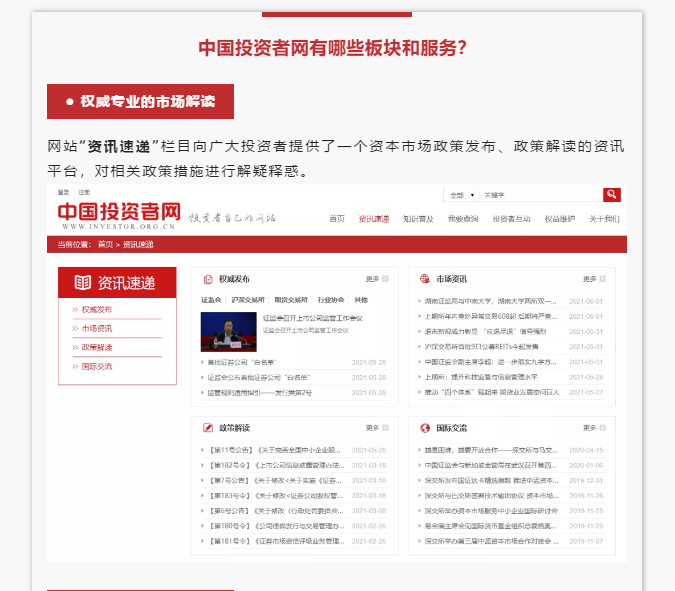Click 更多 in the 权威发布 panel
The image size is (675, 591).
[x=372, y=279]
